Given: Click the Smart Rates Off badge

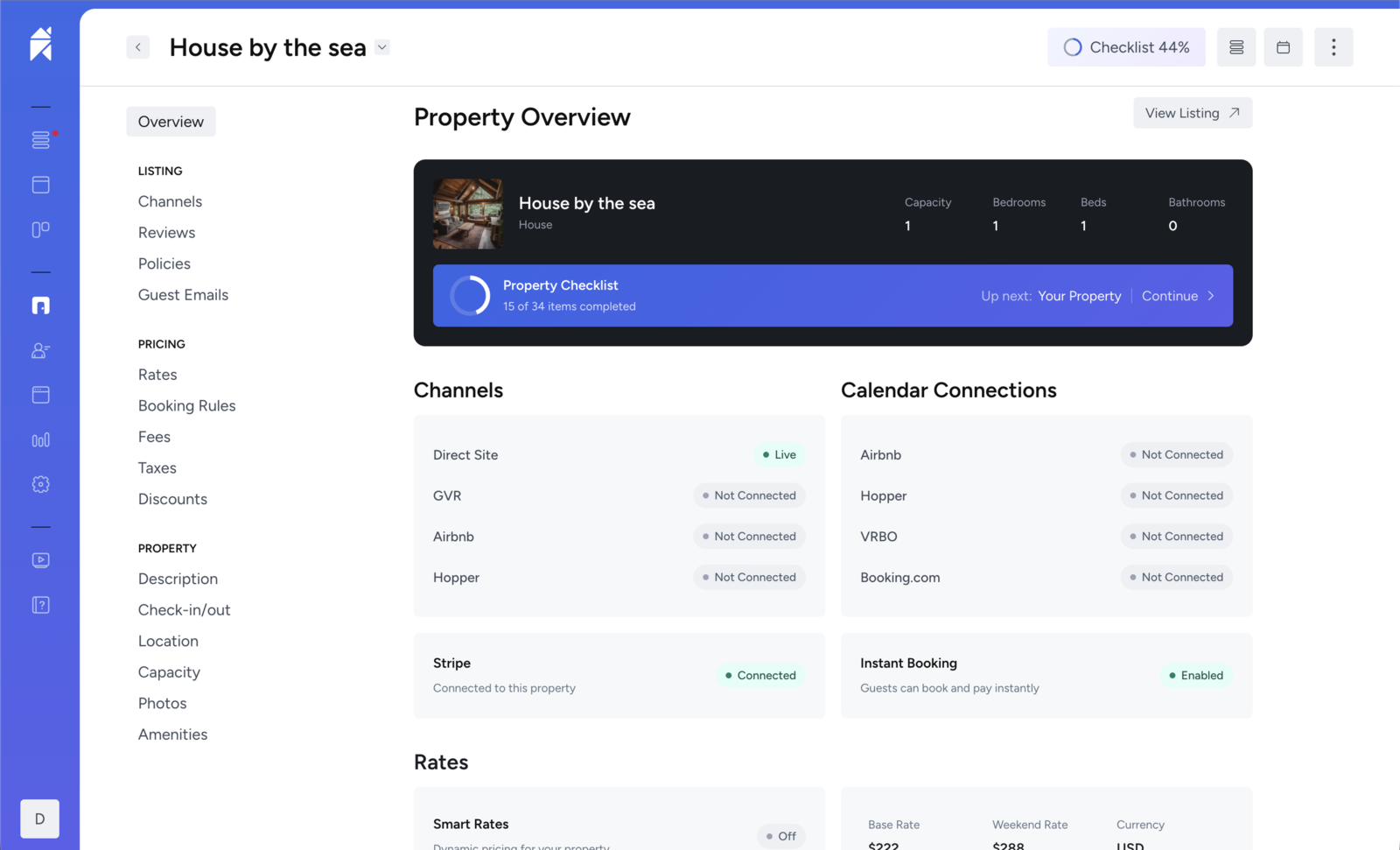Looking at the screenshot, I should point(781,836).
